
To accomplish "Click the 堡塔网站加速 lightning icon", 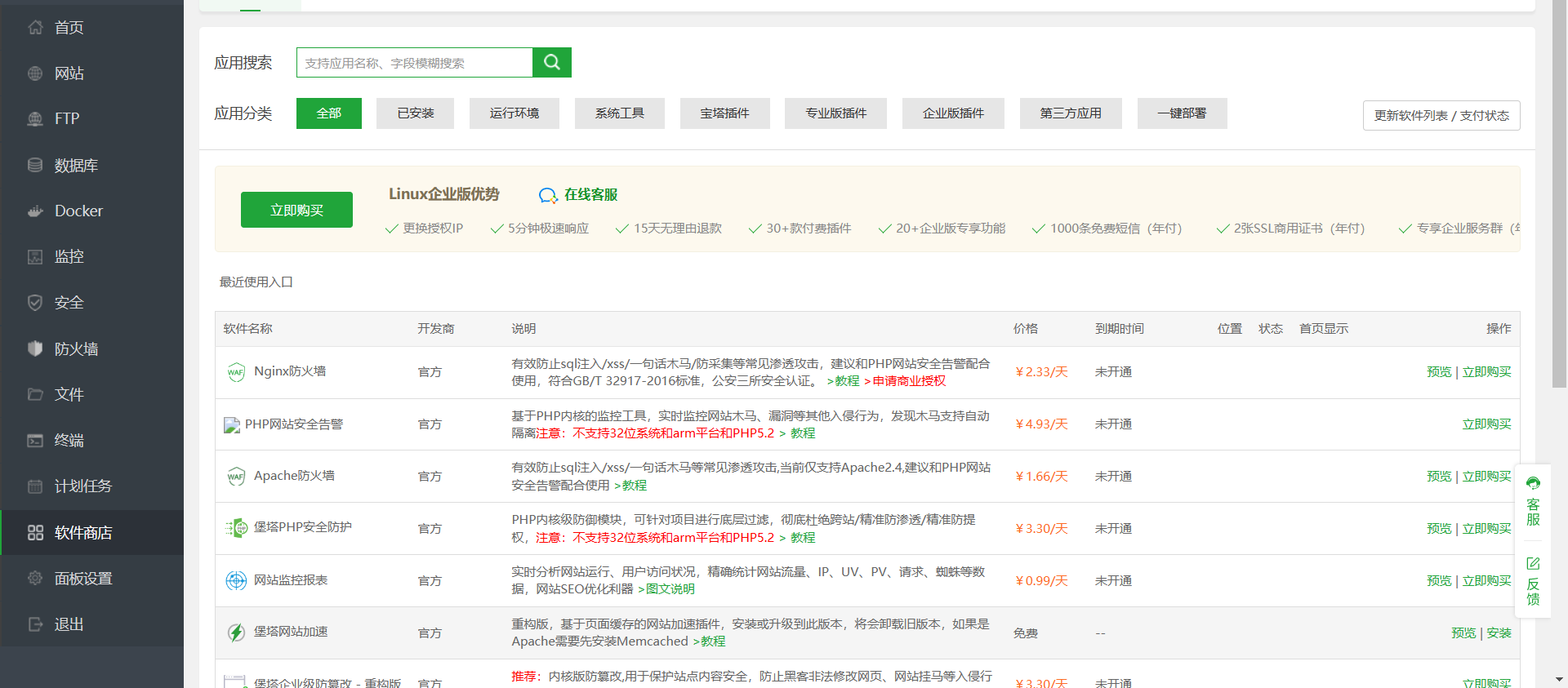I will pos(236,633).
